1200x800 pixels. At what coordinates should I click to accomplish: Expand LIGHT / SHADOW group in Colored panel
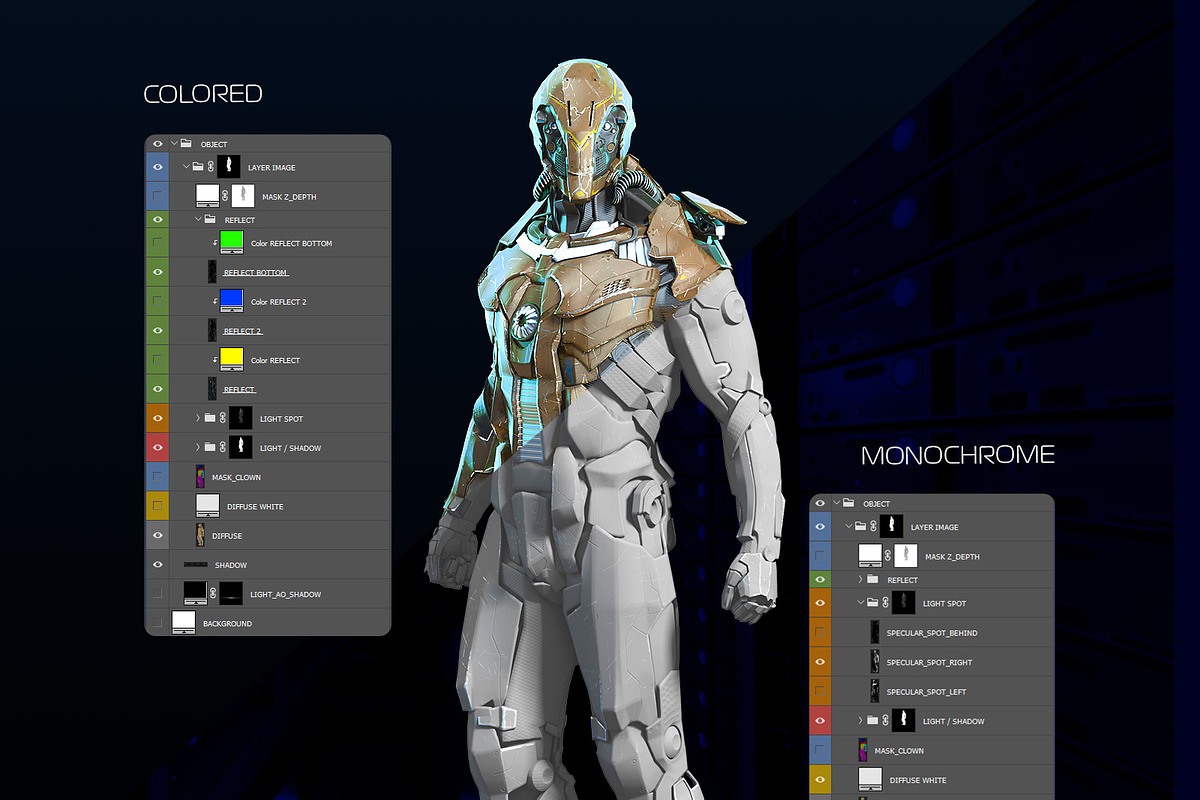tap(198, 447)
